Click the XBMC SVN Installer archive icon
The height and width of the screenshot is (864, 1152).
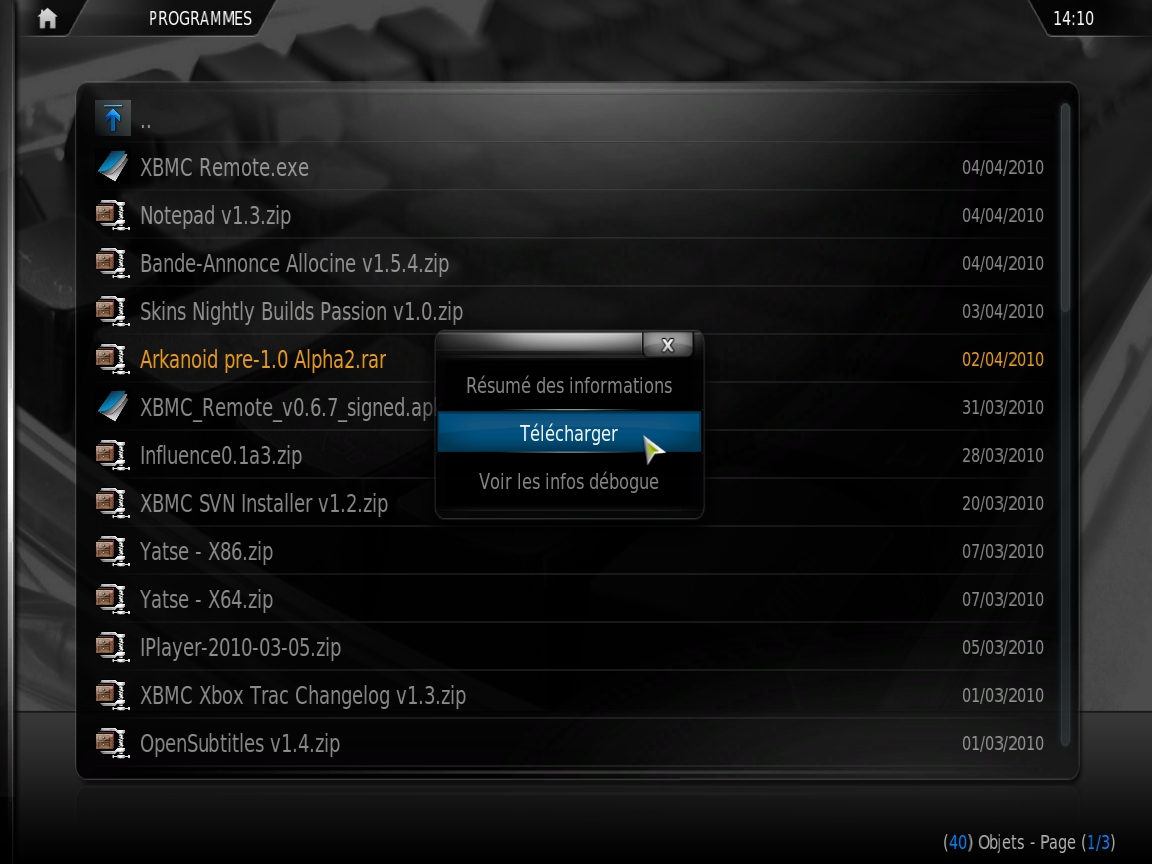click(112, 503)
